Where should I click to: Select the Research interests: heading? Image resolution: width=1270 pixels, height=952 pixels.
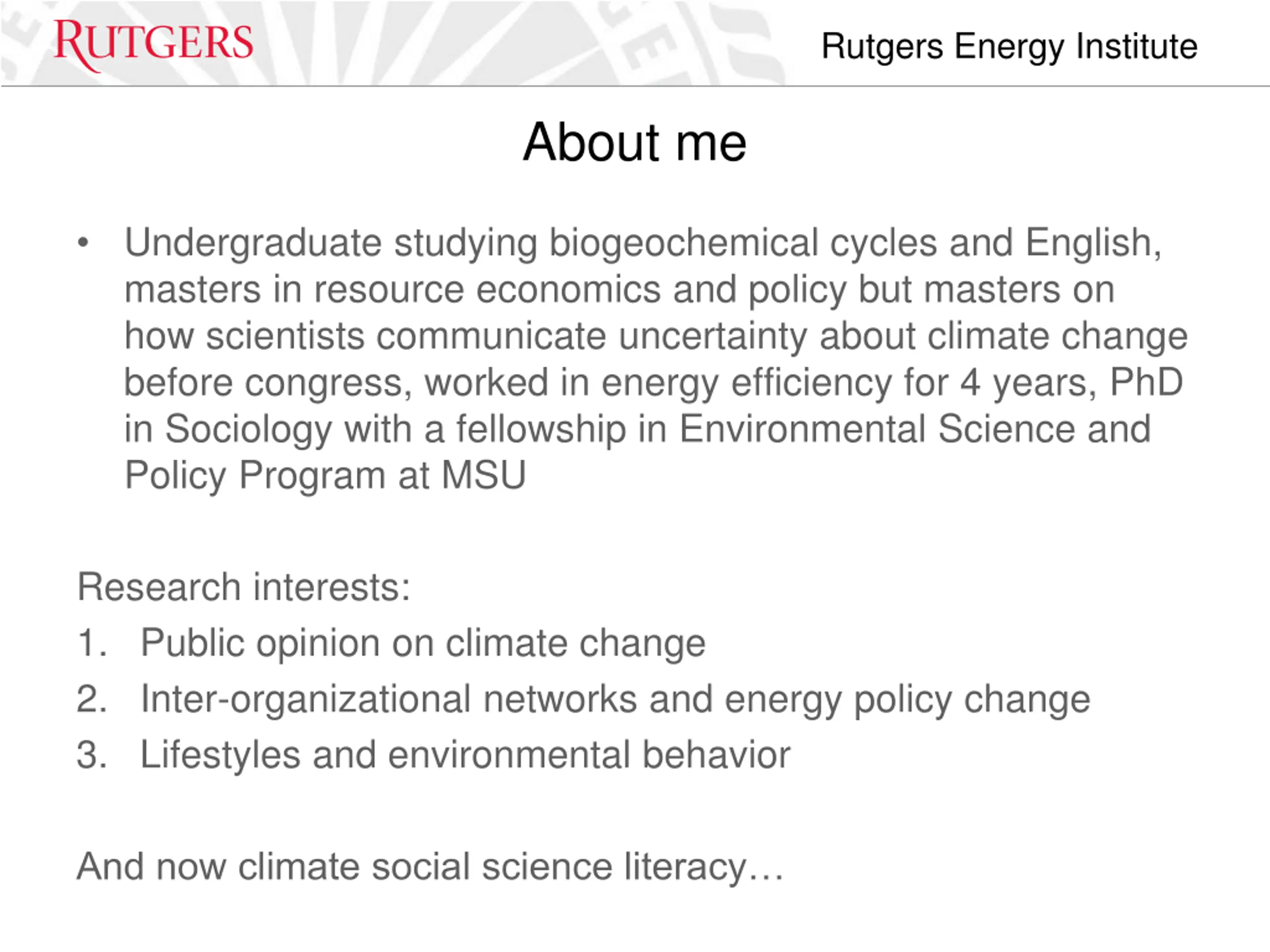tap(244, 587)
